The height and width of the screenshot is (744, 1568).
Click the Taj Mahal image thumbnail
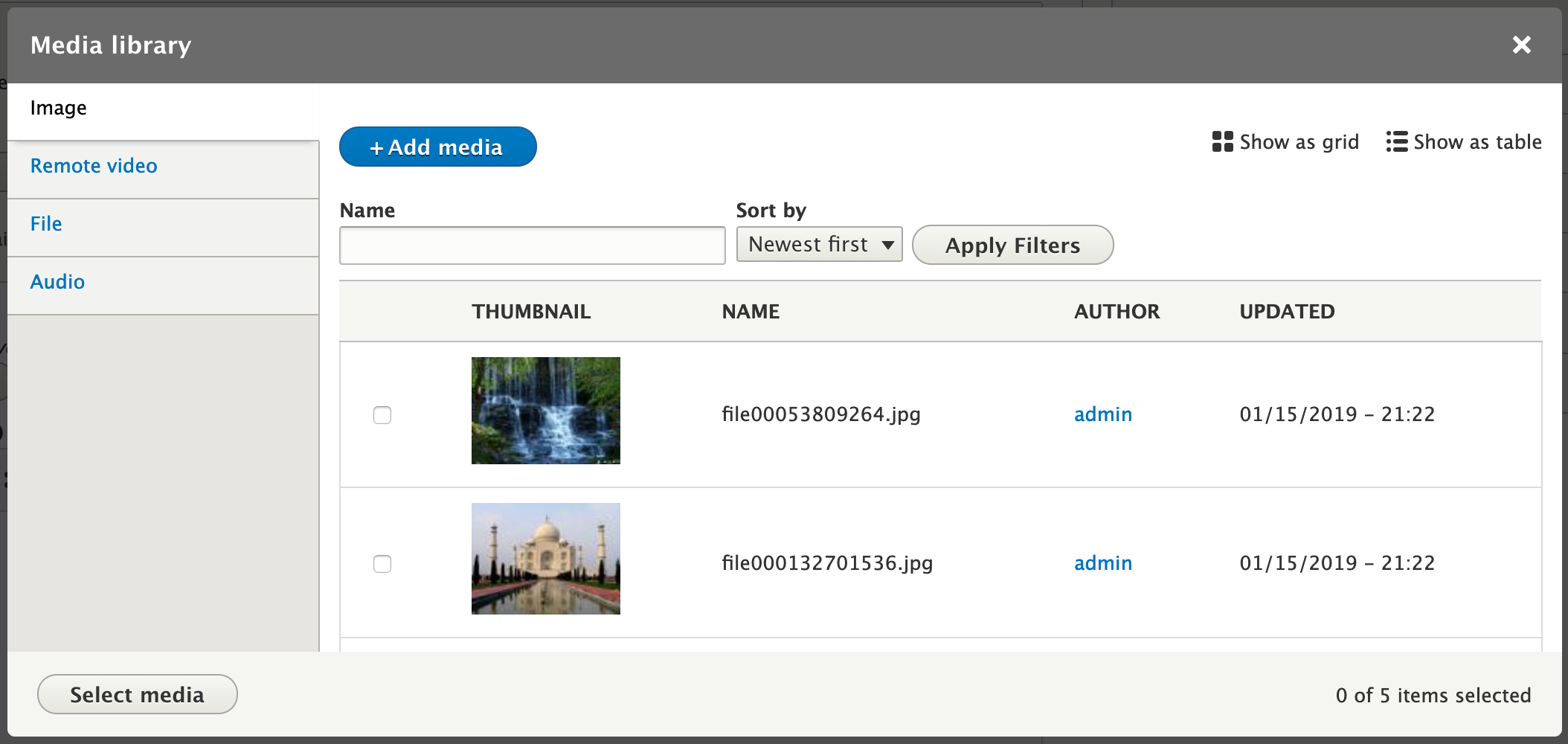pyautogui.click(x=545, y=559)
